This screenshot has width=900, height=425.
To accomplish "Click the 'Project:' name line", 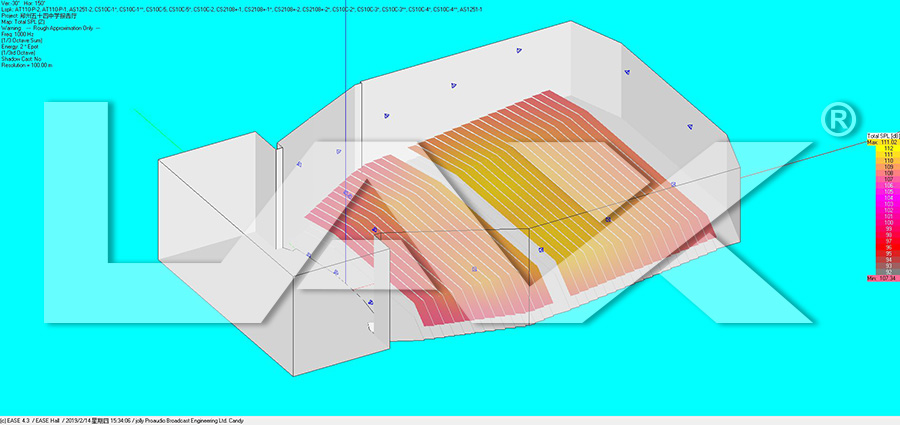I will (38, 16).
